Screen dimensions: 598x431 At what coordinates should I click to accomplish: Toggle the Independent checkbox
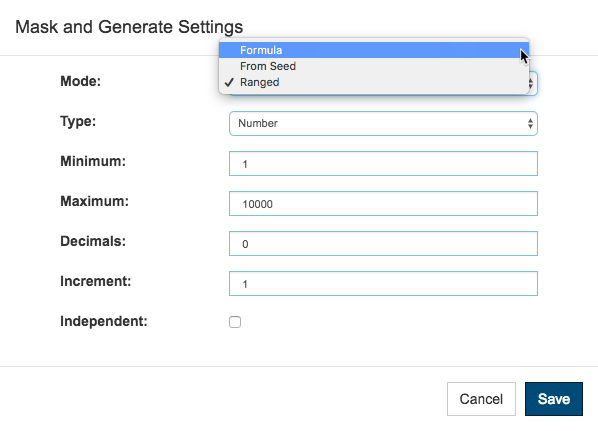(x=235, y=322)
